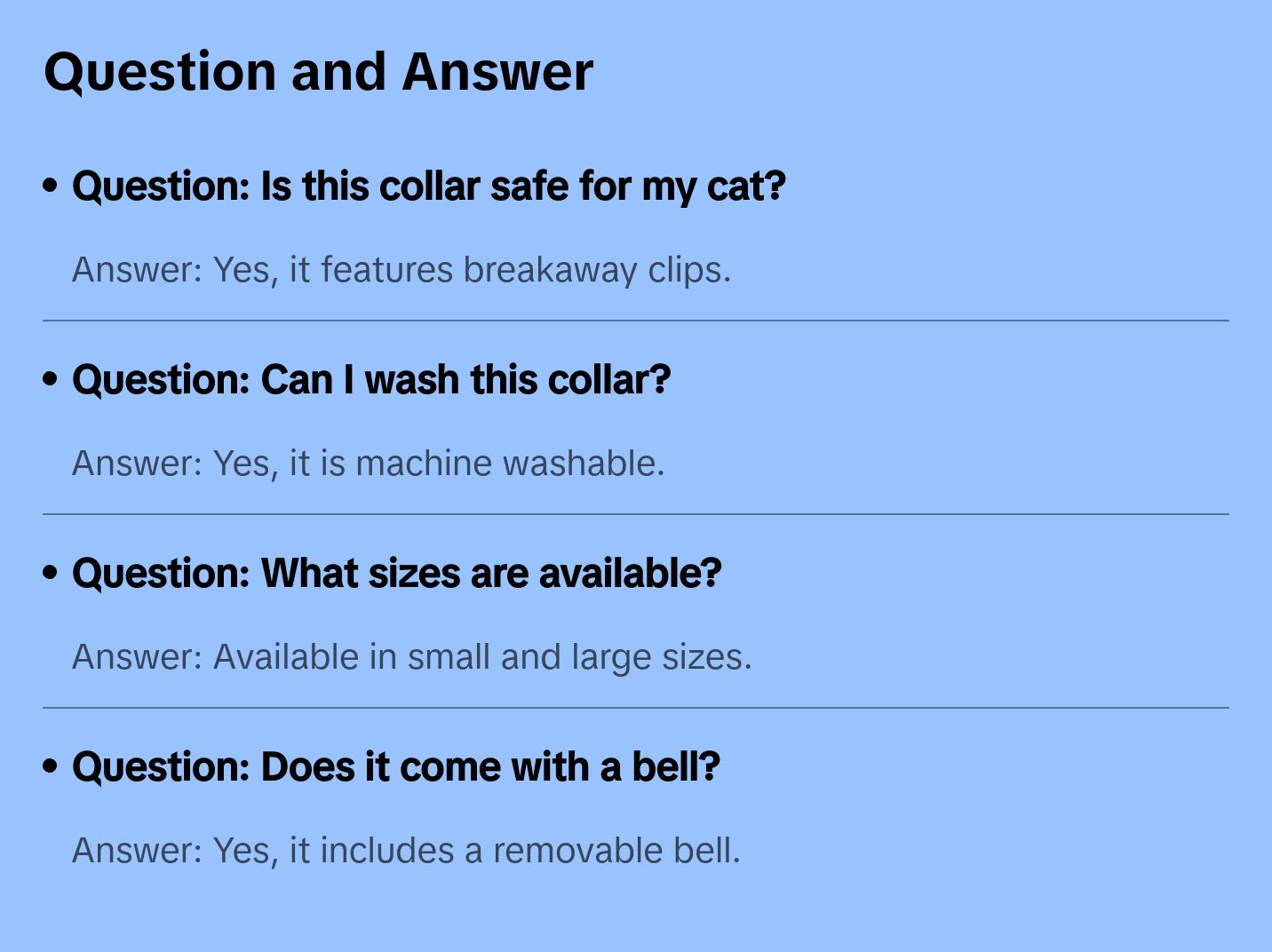This screenshot has height=952, width=1272.
Task: Click the "Can I wash this collar?" question
Action: (370, 380)
